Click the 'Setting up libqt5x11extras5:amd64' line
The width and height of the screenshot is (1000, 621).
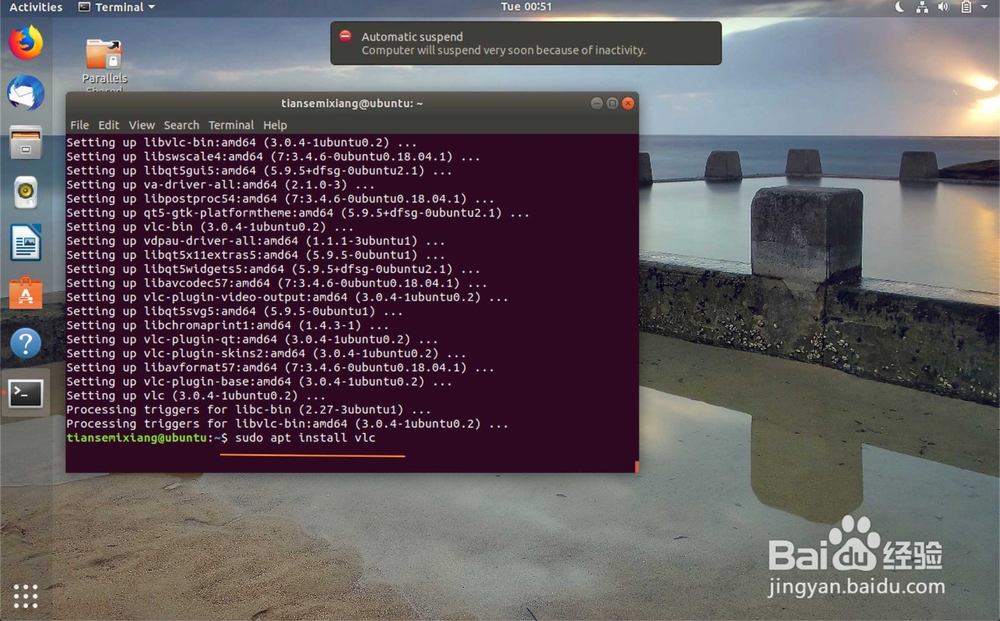tap(256, 256)
